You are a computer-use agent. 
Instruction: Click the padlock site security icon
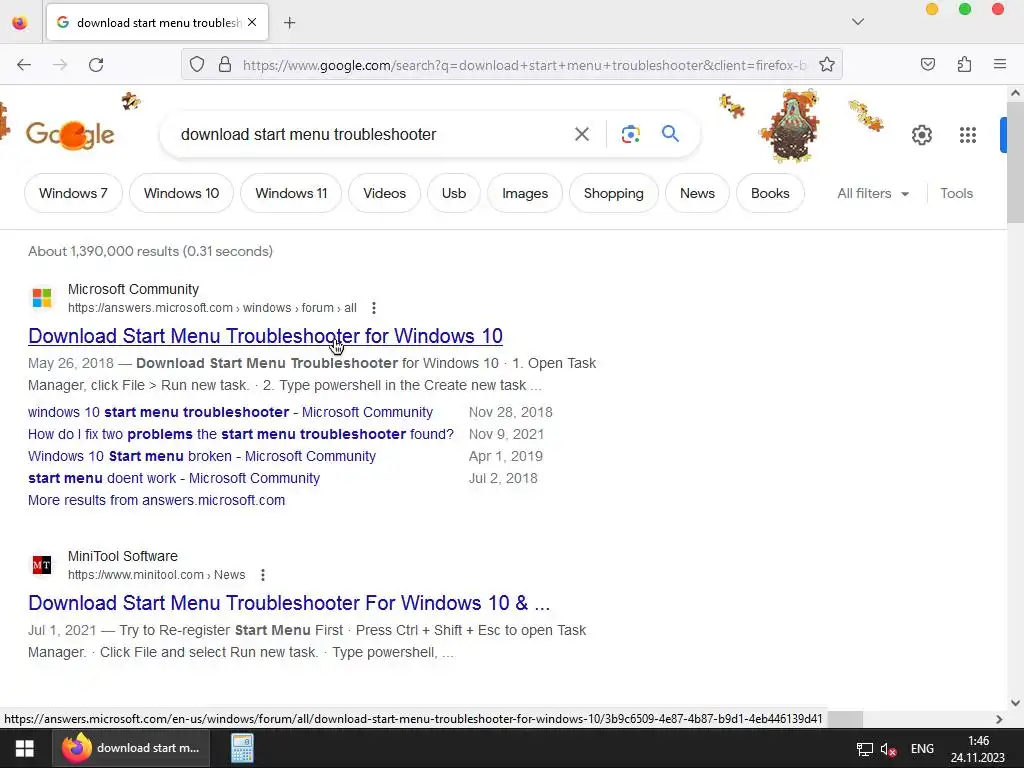point(225,65)
